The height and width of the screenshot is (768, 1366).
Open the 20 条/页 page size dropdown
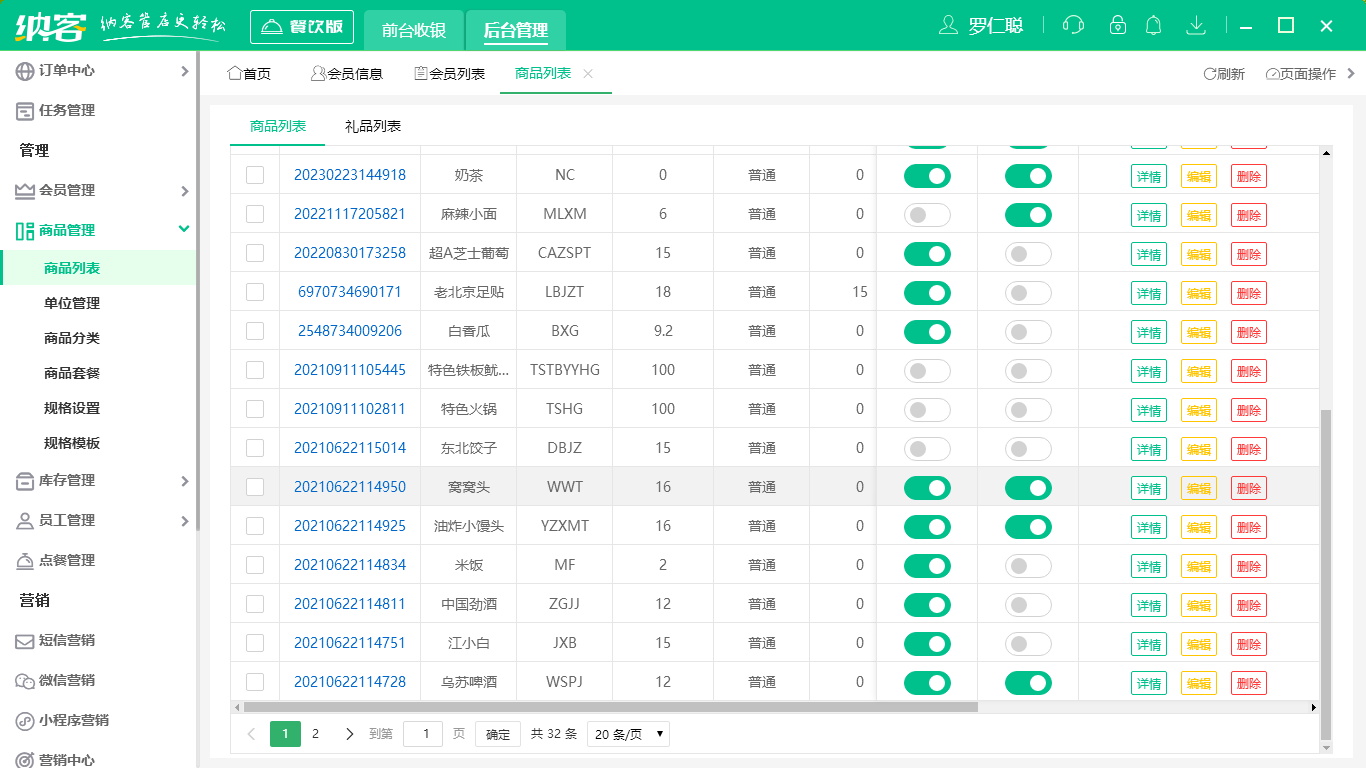(628, 733)
